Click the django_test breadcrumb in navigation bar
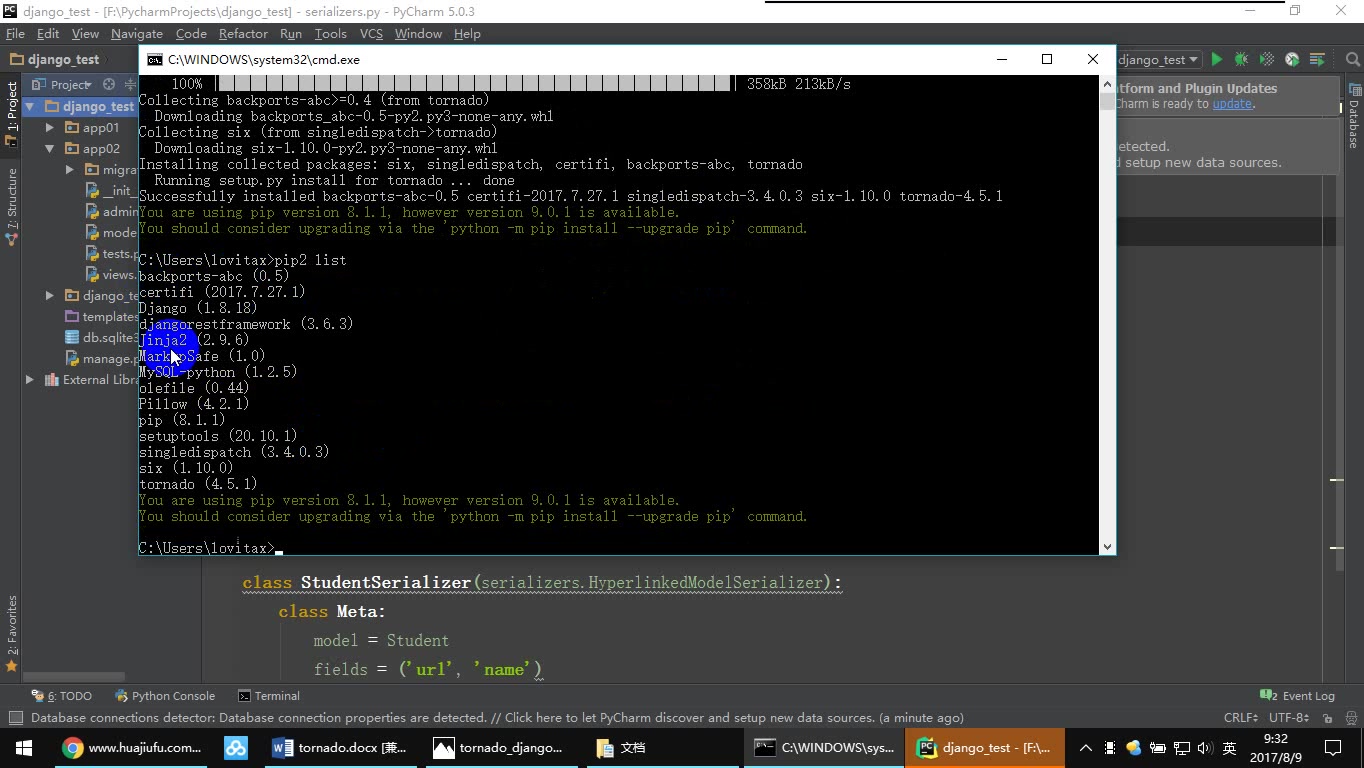Image resolution: width=1364 pixels, height=768 pixels. (x=54, y=59)
